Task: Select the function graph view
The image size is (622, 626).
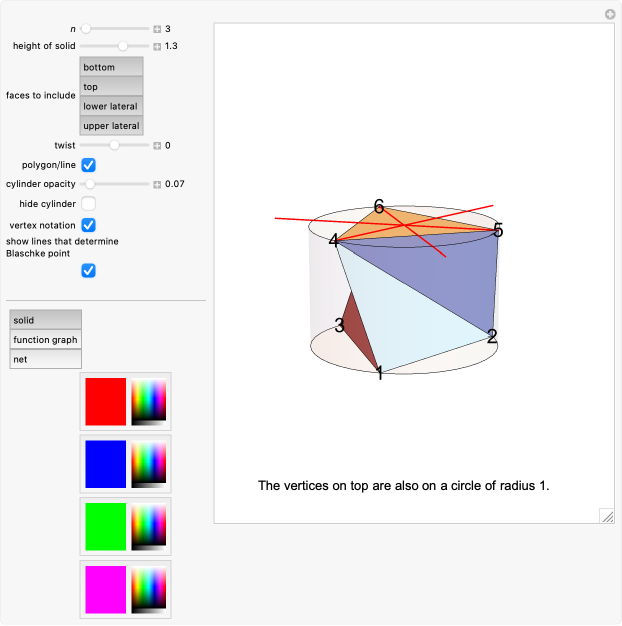Action: [x=45, y=340]
